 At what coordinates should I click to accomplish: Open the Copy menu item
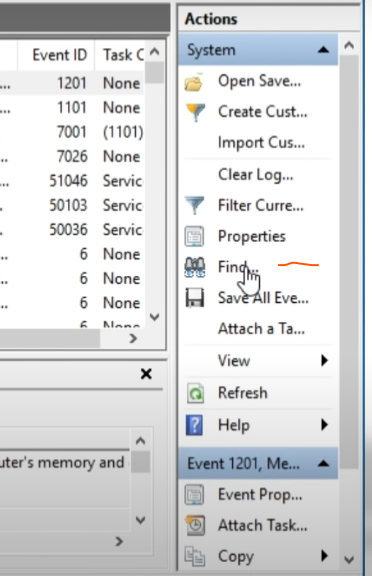pos(236,557)
